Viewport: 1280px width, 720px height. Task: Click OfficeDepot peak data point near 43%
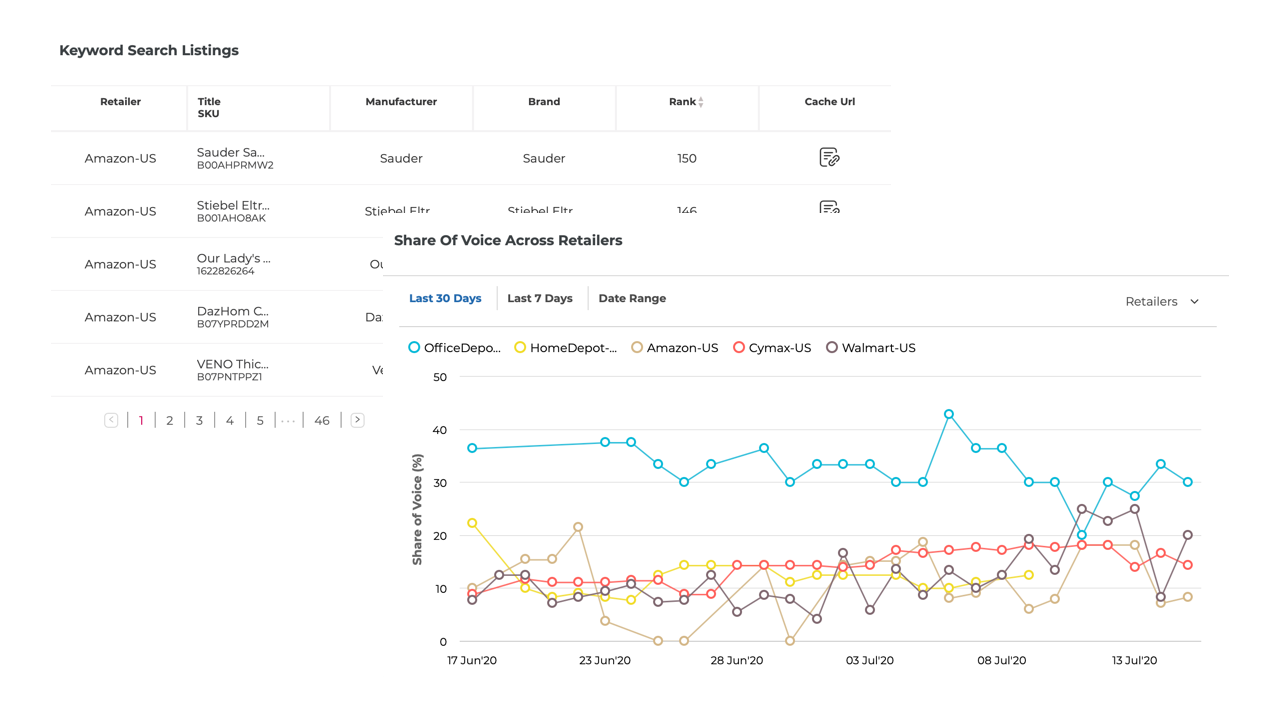coord(949,414)
